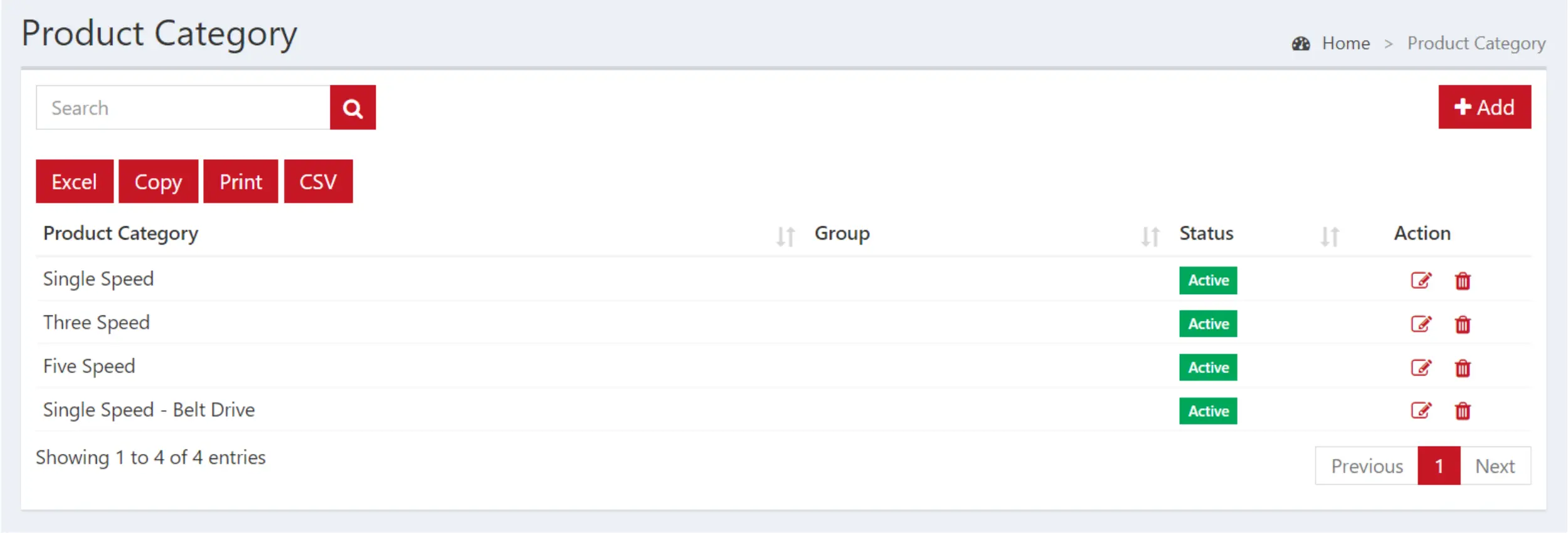The image size is (1568, 533).
Task: Delete the Three Speed category
Action: coord(1462,325)
